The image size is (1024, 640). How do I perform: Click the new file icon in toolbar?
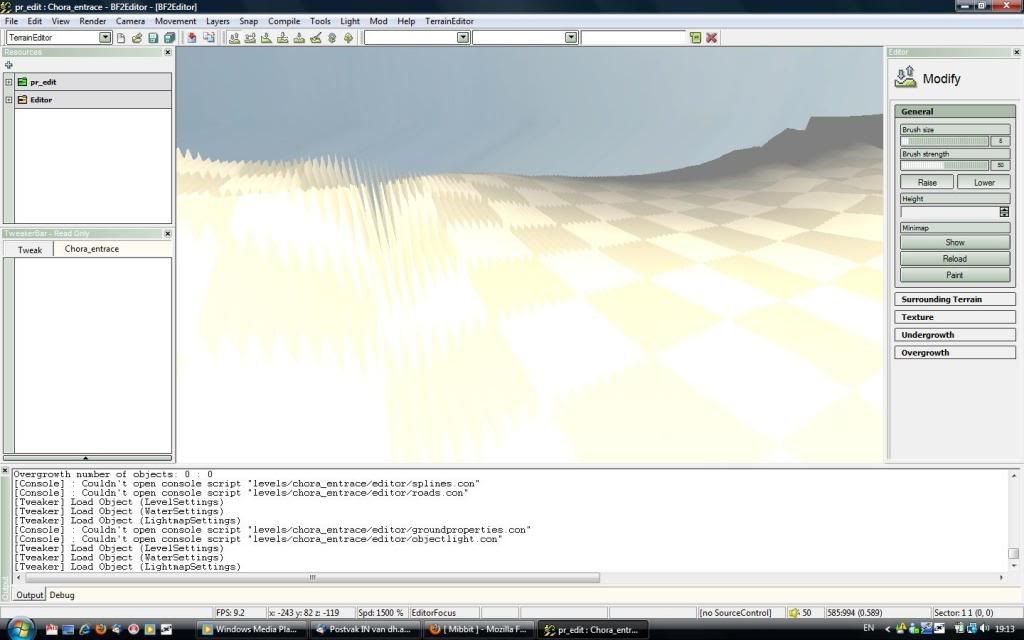[121, 38]
